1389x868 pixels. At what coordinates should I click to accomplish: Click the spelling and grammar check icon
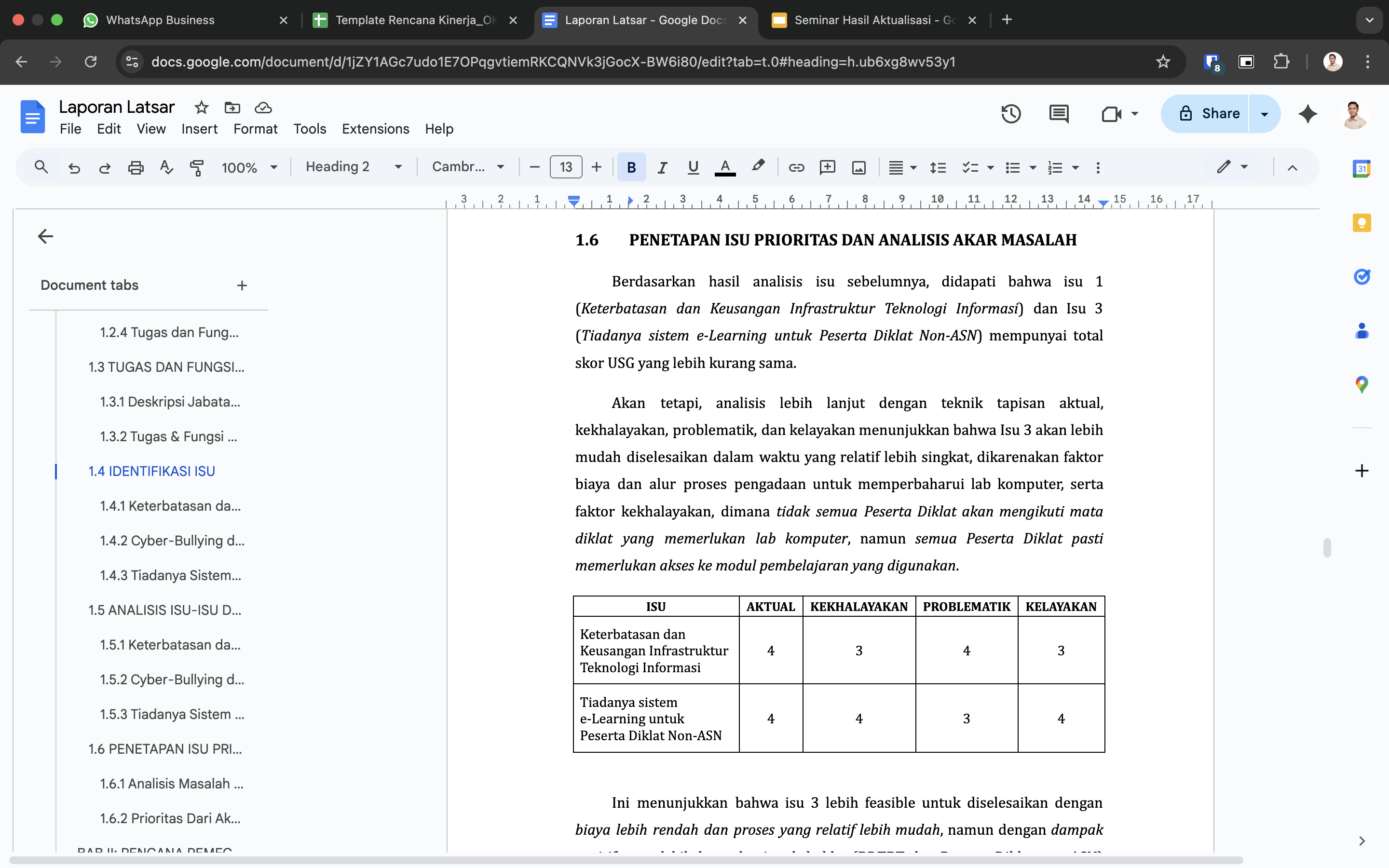[166, 167]
